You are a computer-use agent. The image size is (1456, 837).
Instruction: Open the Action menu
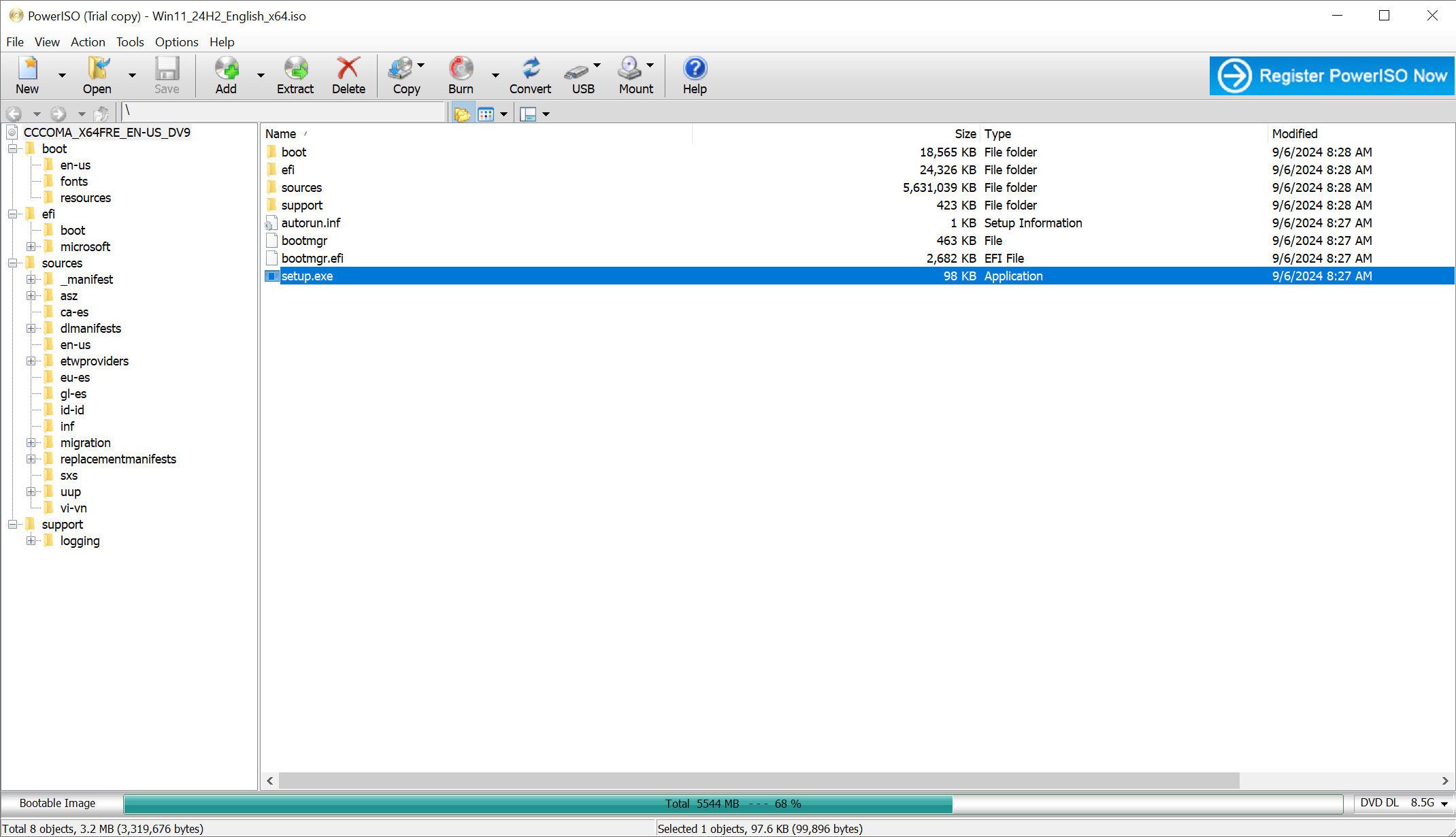pos(88,42)
